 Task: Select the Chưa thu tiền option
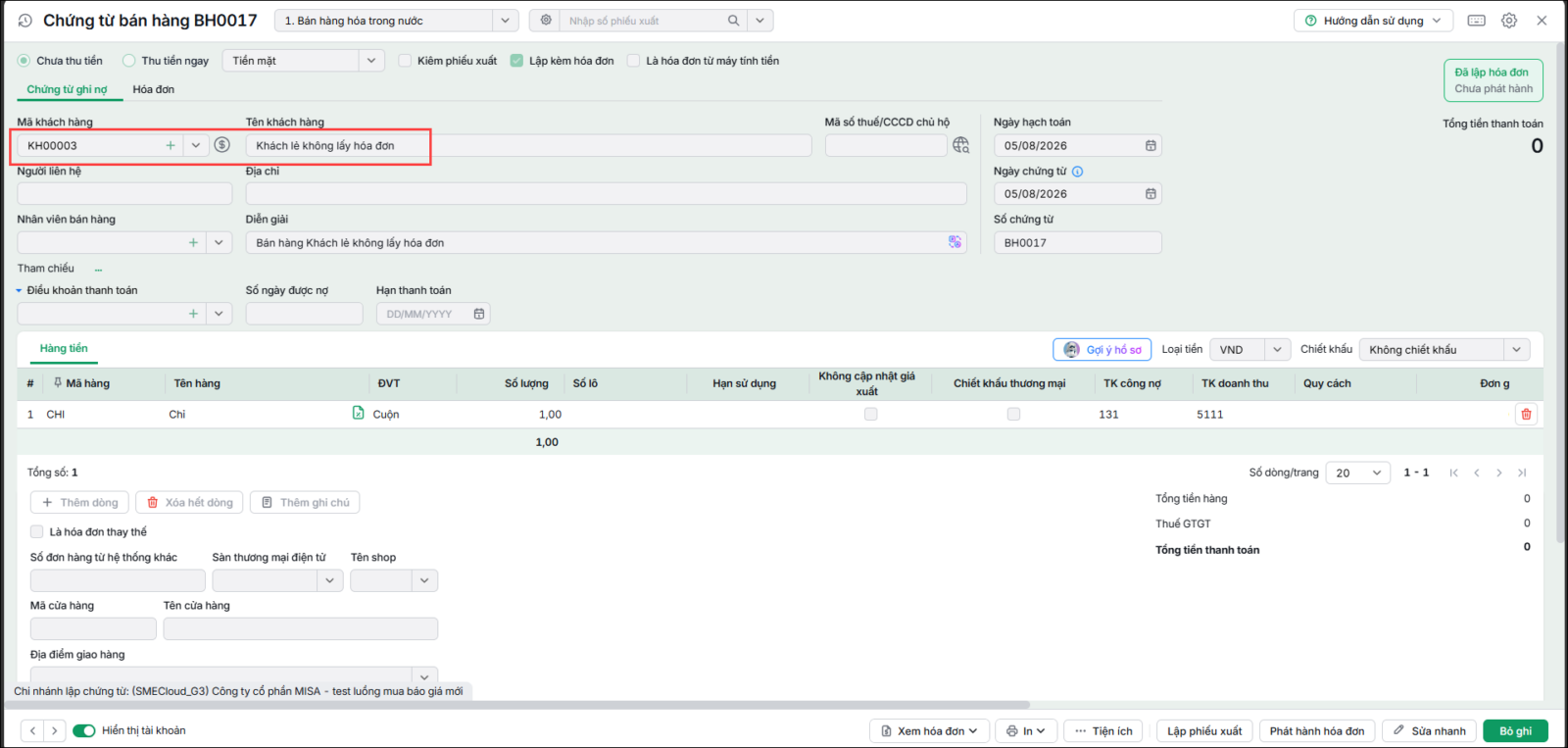point(24,61)
